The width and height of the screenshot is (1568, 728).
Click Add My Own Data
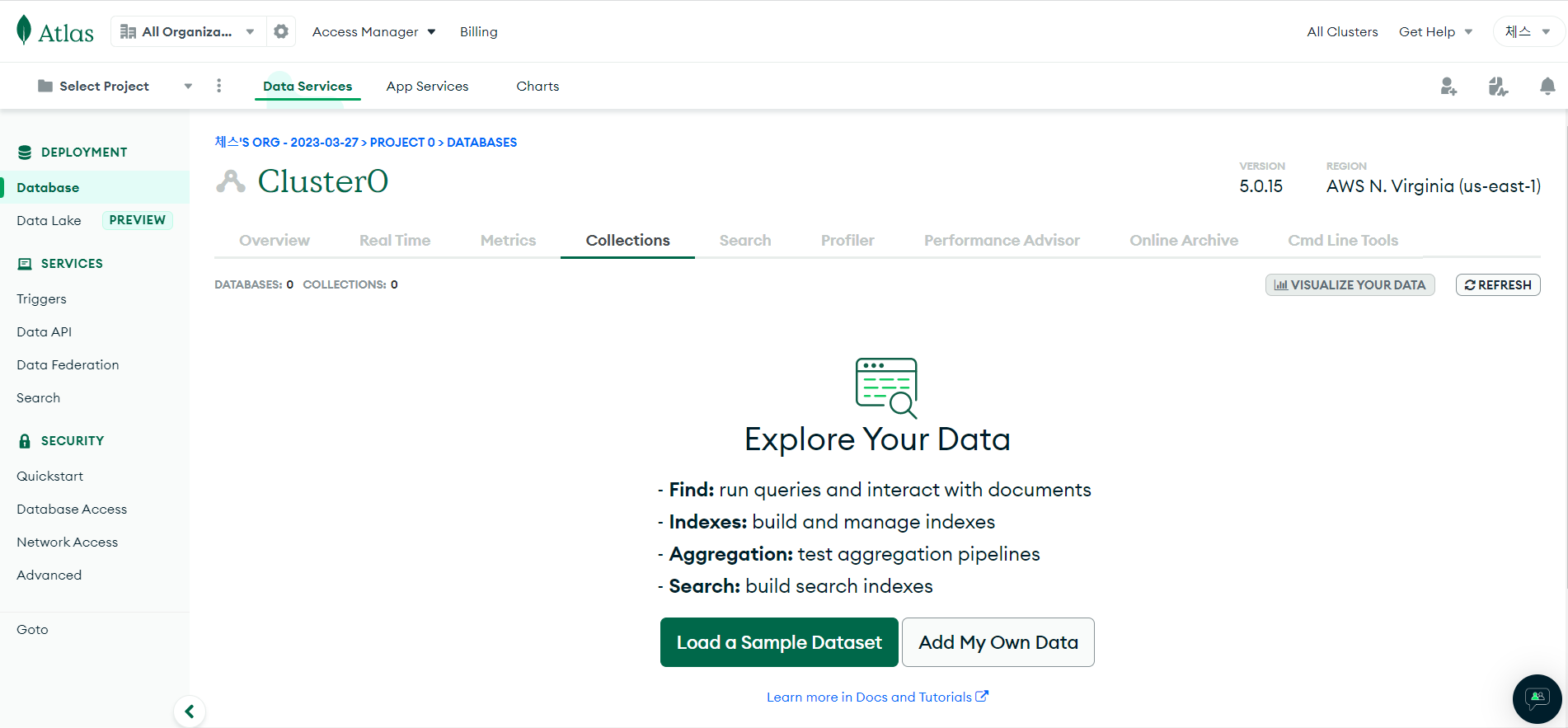pos(998,642)
